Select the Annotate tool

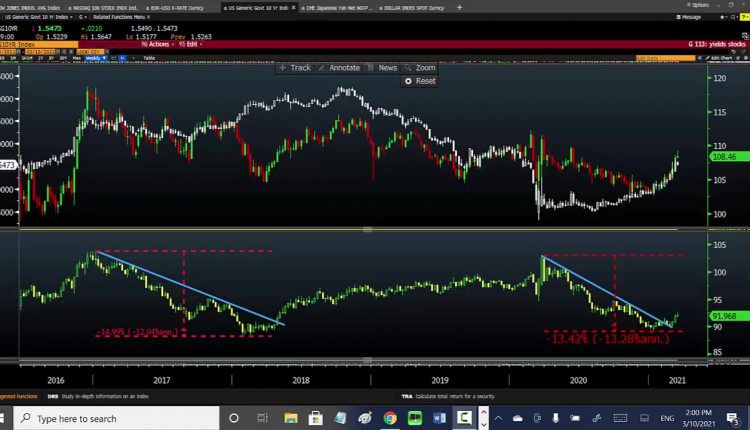tap(339, 67)
